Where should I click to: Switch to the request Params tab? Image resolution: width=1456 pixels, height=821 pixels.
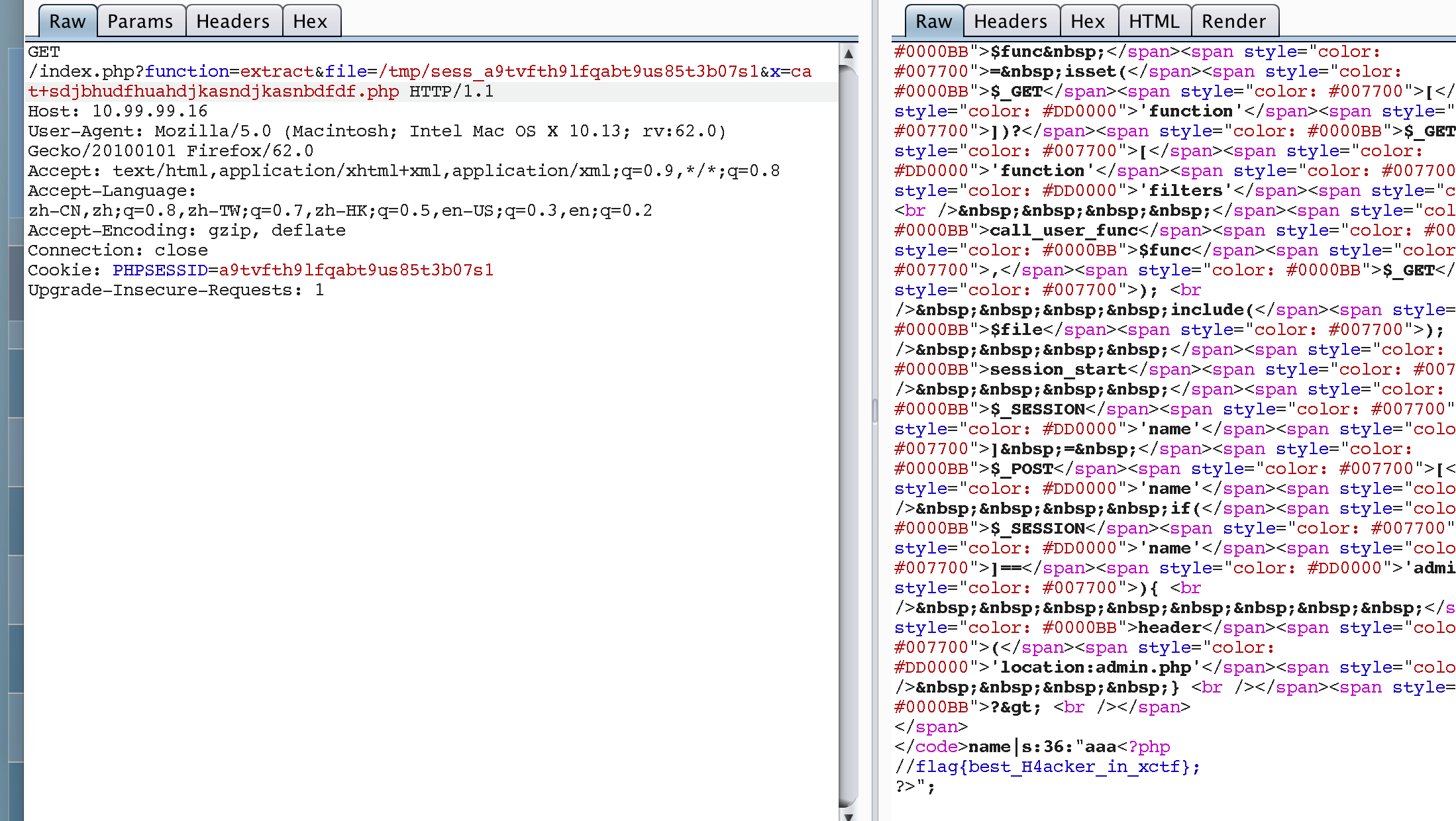tap(140, 21)
